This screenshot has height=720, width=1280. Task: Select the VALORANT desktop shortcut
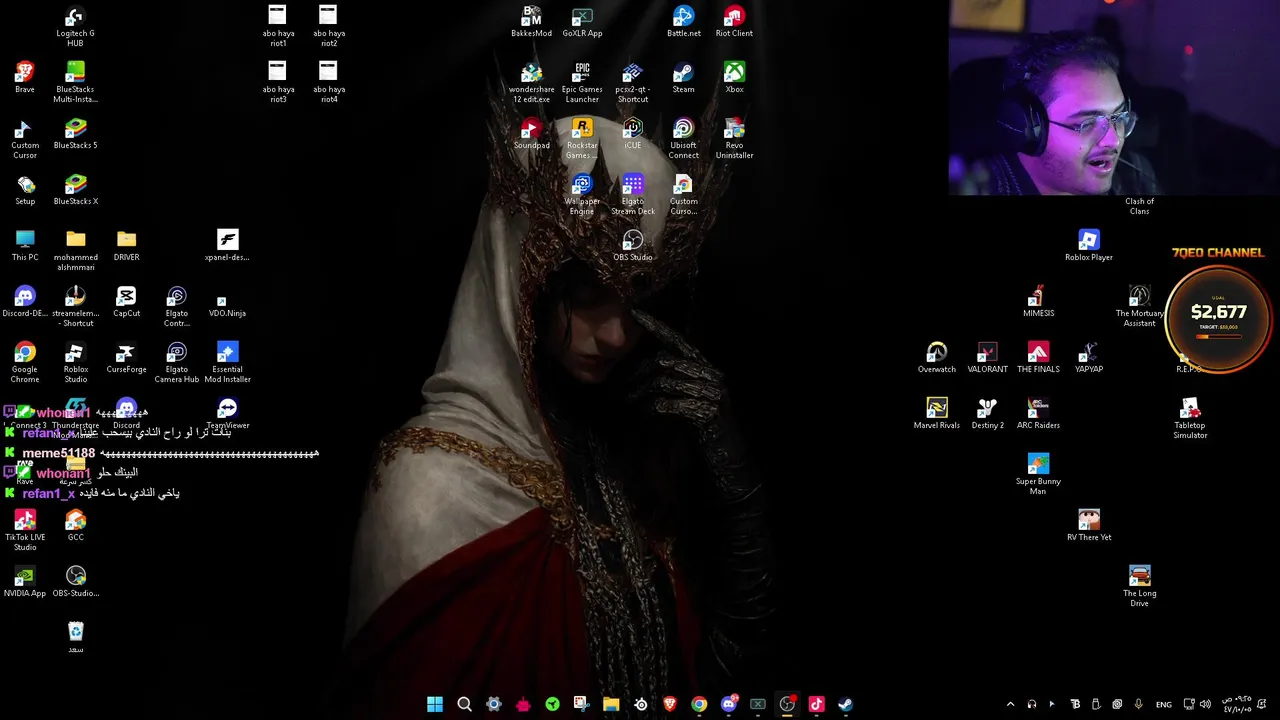tap(987, 358)
